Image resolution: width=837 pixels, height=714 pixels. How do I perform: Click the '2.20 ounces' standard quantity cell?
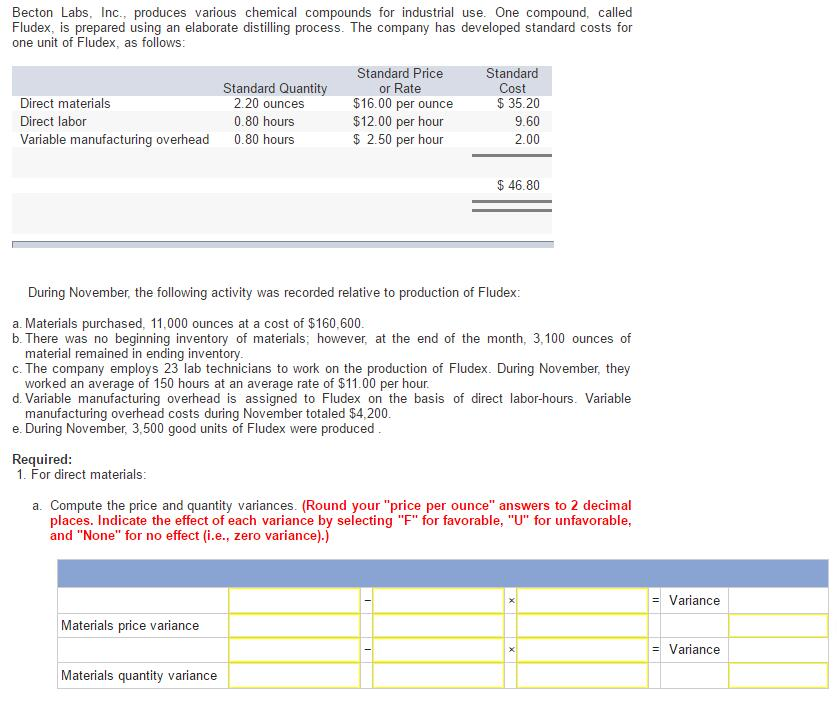(x=269, y=104)
